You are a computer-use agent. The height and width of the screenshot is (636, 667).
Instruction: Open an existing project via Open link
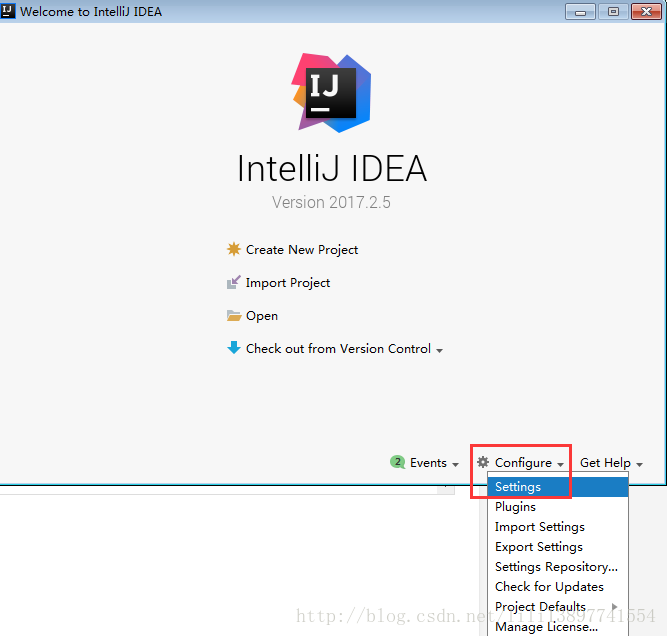pyautogui.click(x=262, y=316)
